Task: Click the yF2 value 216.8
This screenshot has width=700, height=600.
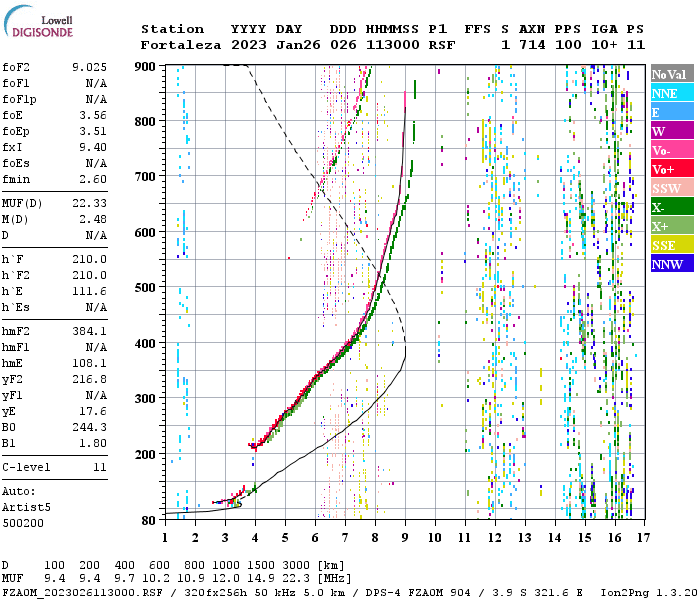Action: pyautogui.click(x=89, y=379)
